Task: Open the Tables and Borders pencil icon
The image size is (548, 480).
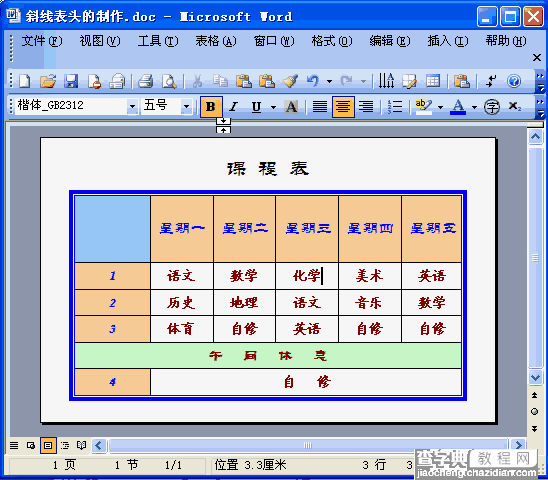Action: (x=409, y=81)
